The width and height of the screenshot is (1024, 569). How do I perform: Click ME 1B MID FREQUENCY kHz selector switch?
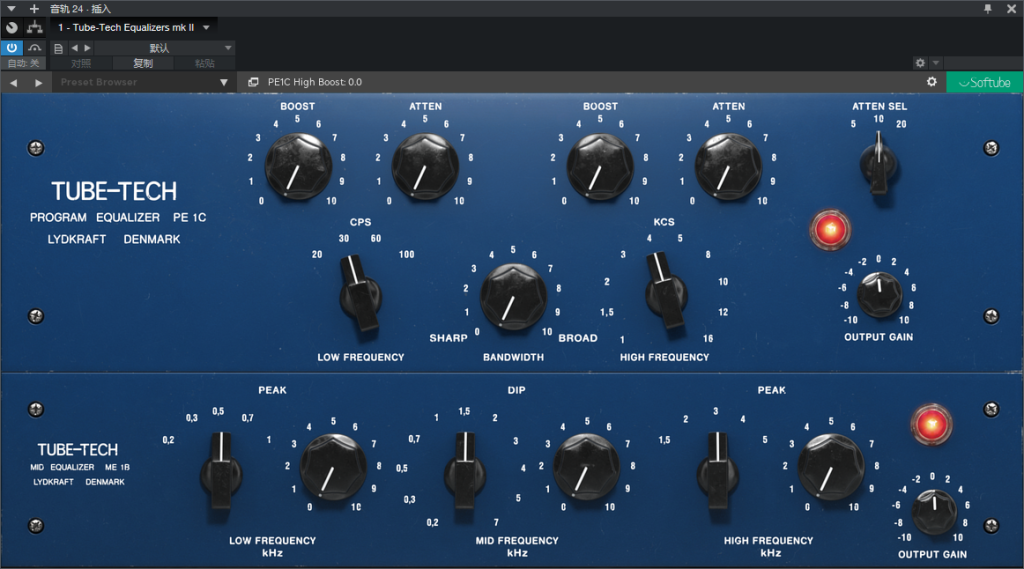coord(465,472)
